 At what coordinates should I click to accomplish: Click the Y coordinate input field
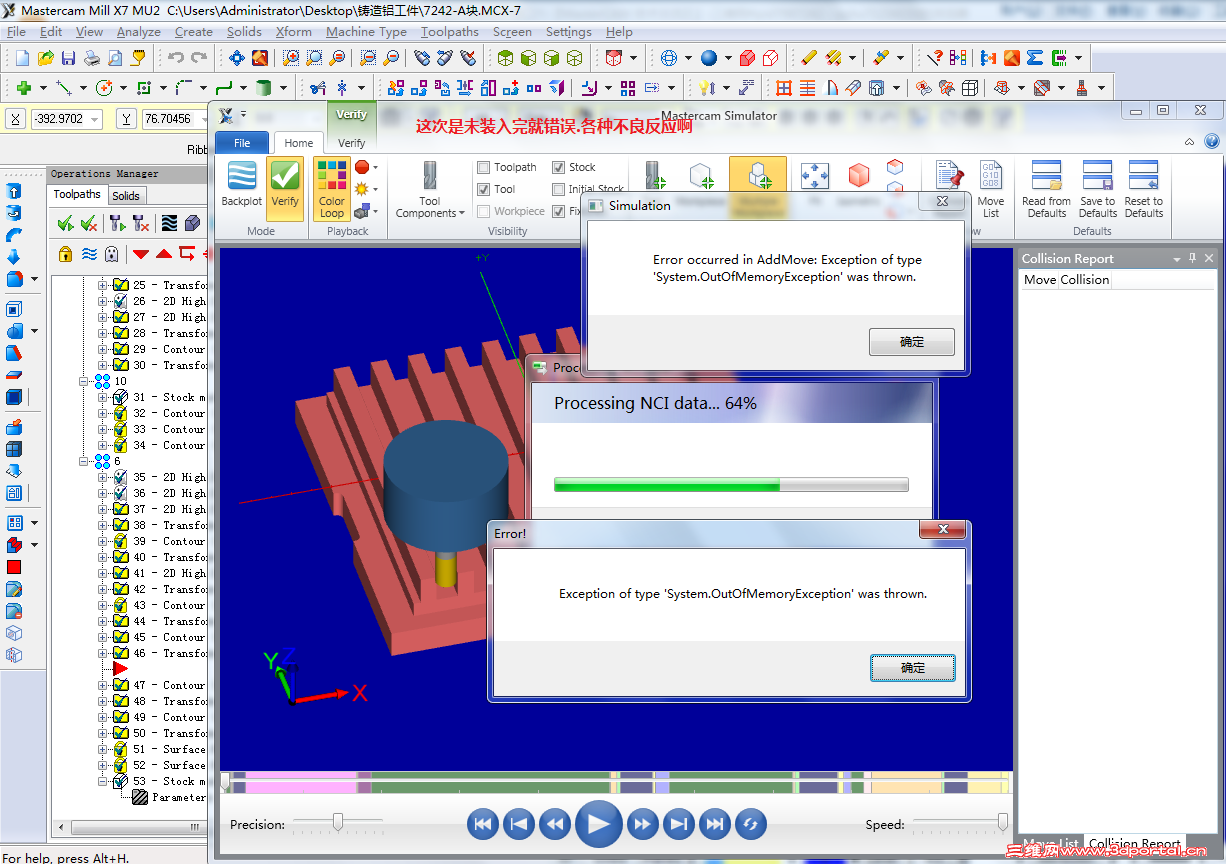[x=173, y=119]
